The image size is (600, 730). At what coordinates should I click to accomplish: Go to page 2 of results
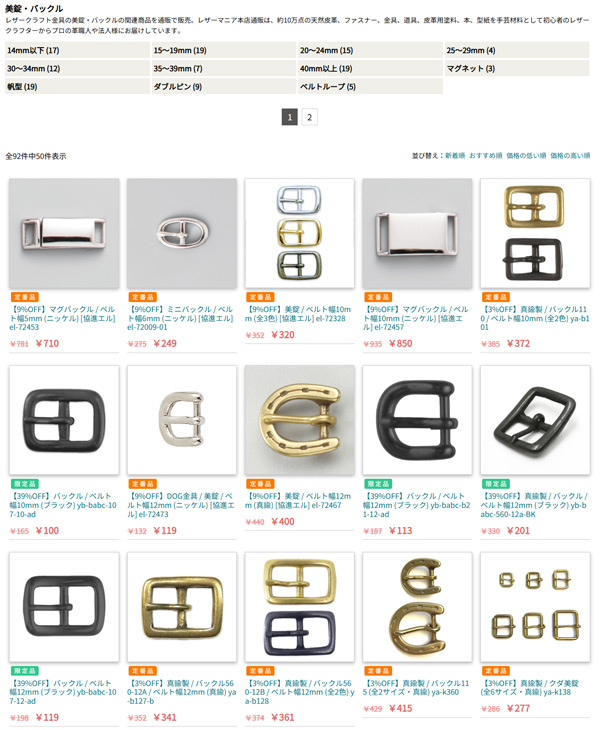coord(310,117)
